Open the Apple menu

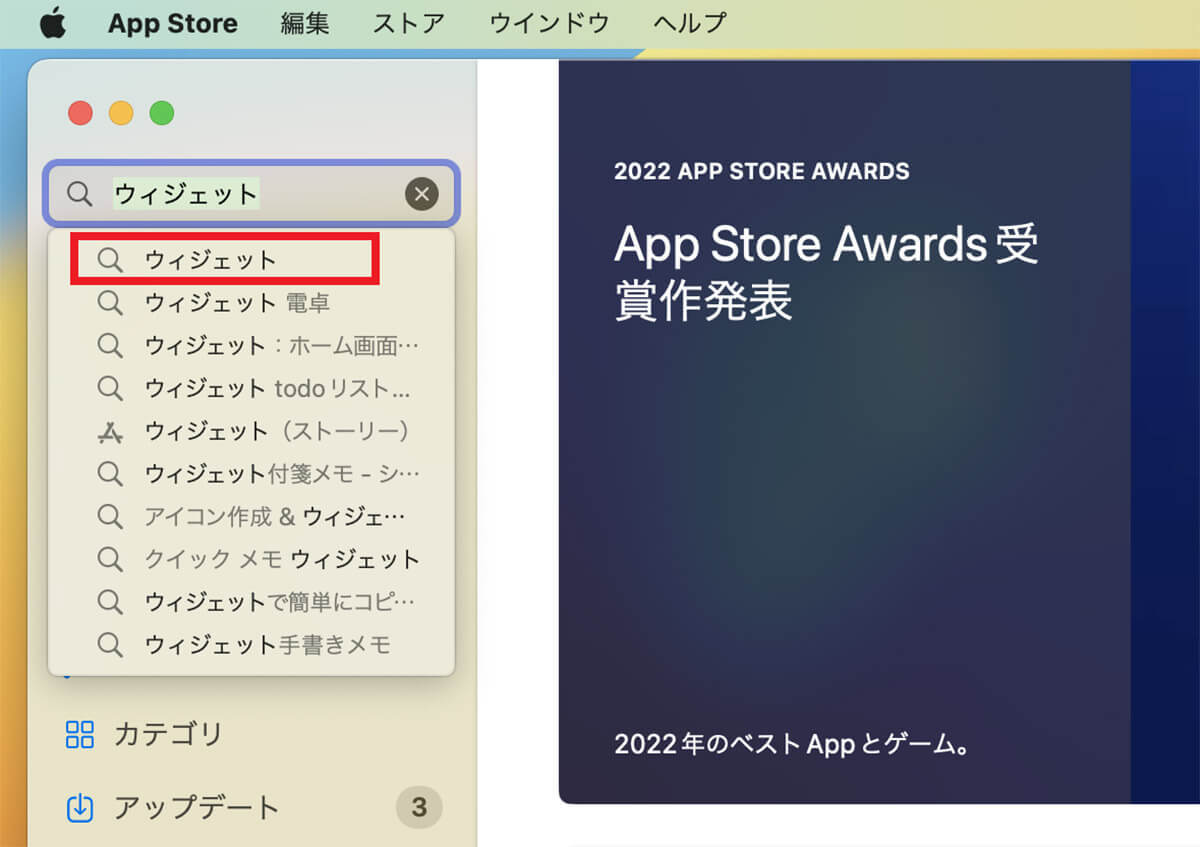pyautogui.click(x=53, y=23)
